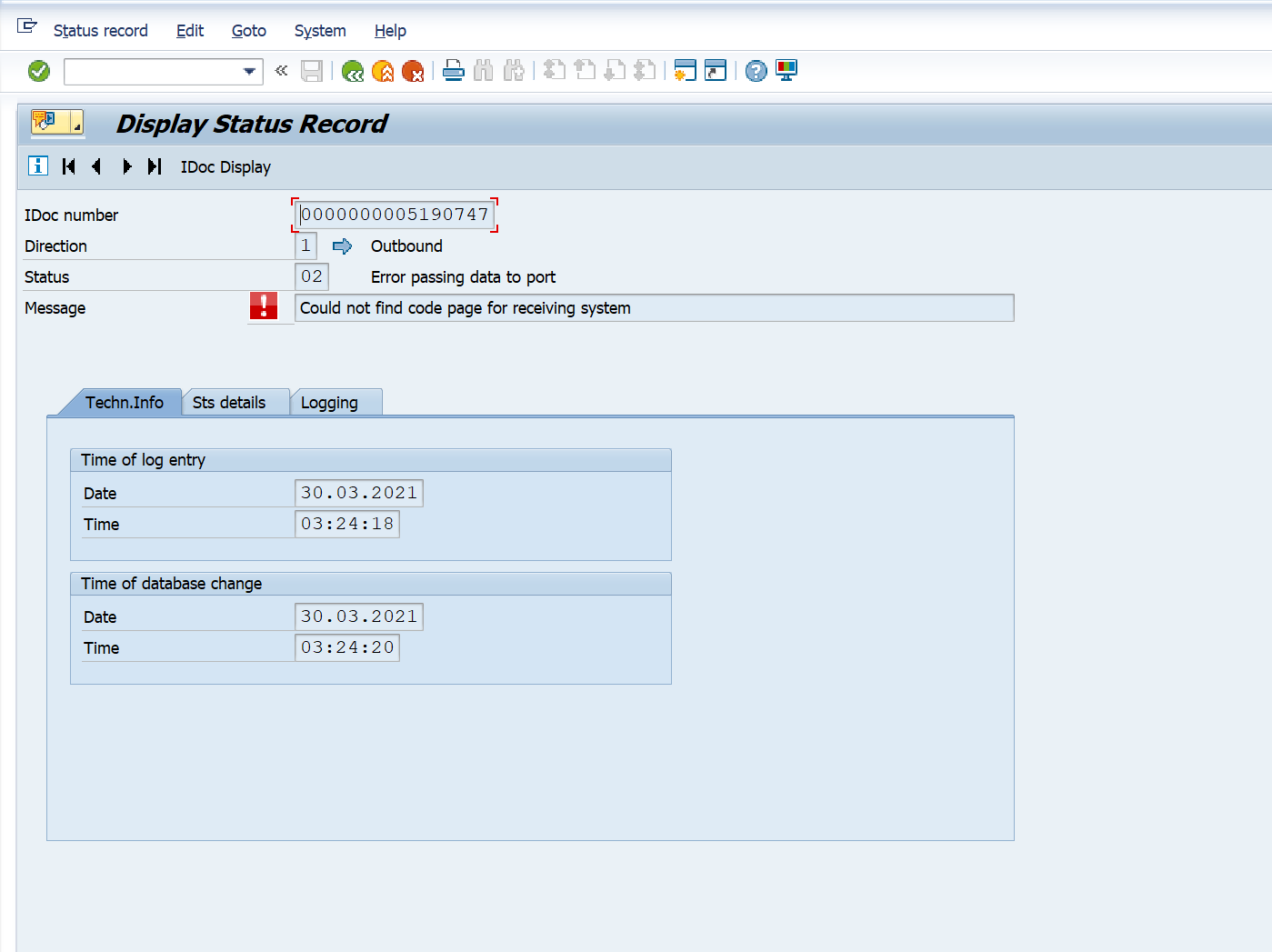Go to next status record arrow
The width and height of the screenshot is (1272, 952).
point(126,166)
